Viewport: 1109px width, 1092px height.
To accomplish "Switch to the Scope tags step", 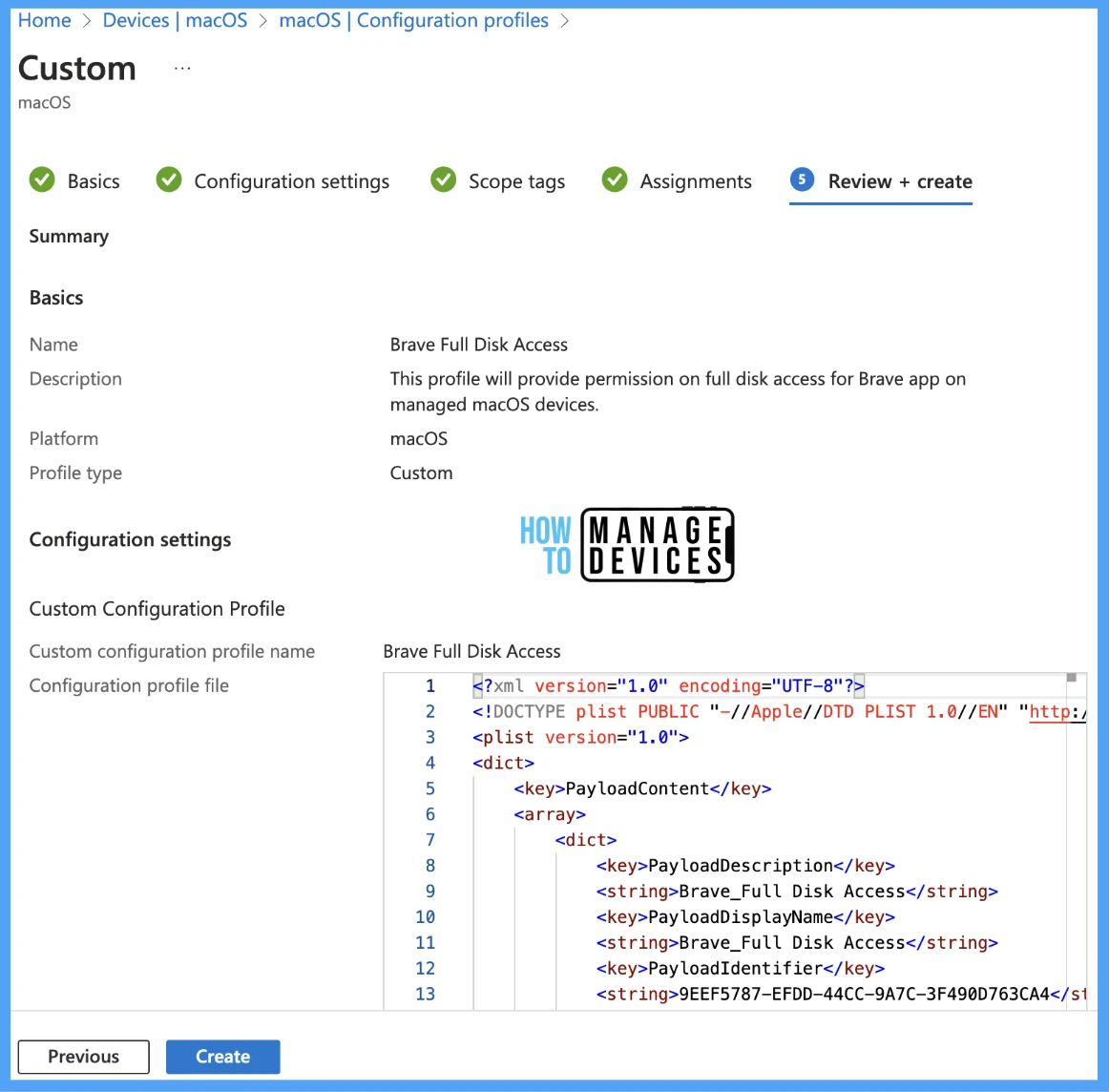I will [516, 181].
